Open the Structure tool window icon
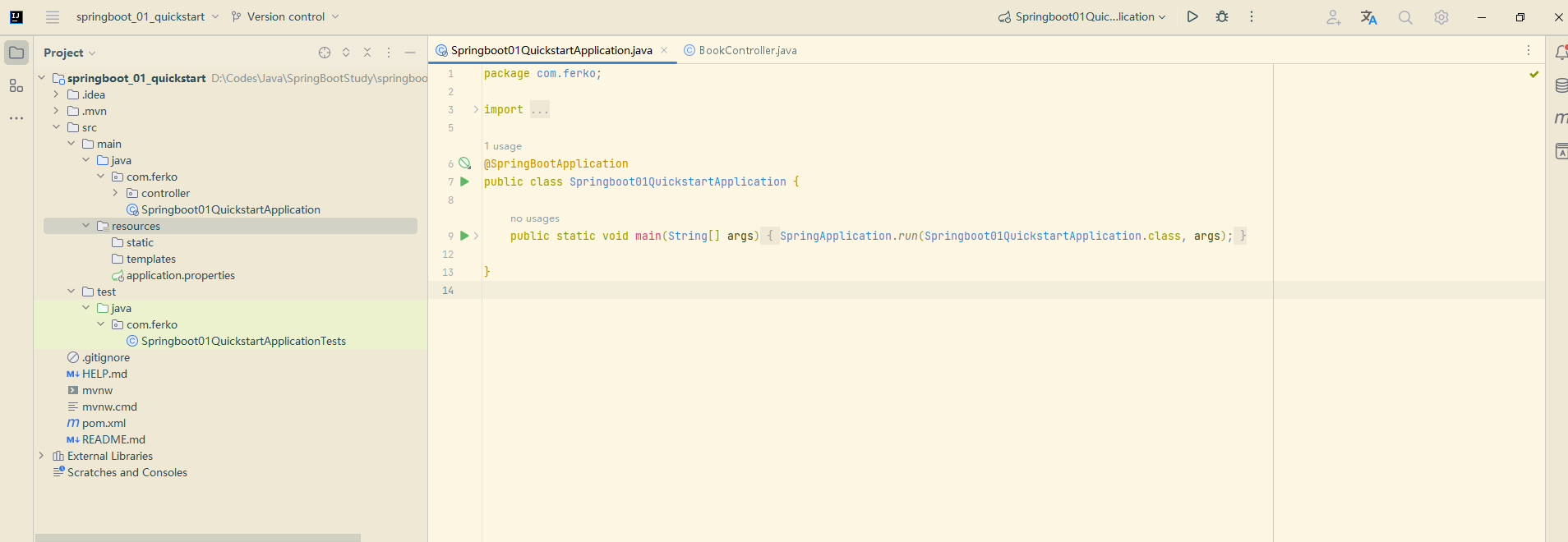Image resolution: width=1568 pixels, height=542 pixels. coord(16,85)
